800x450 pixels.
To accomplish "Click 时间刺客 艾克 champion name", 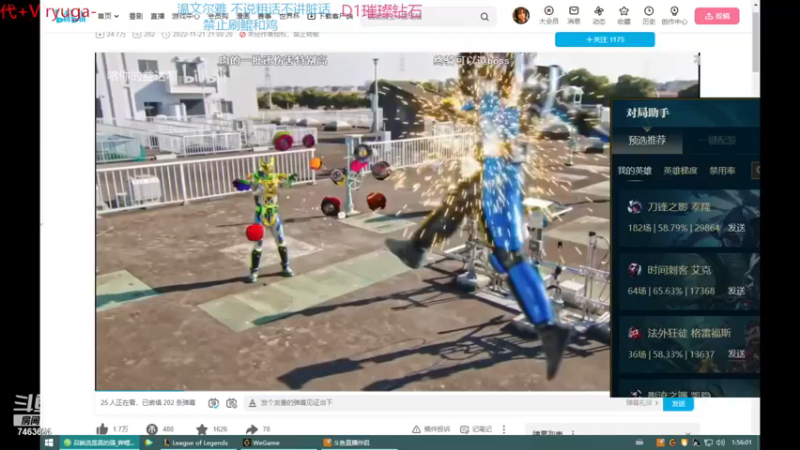I will click(x=679, y=270).
